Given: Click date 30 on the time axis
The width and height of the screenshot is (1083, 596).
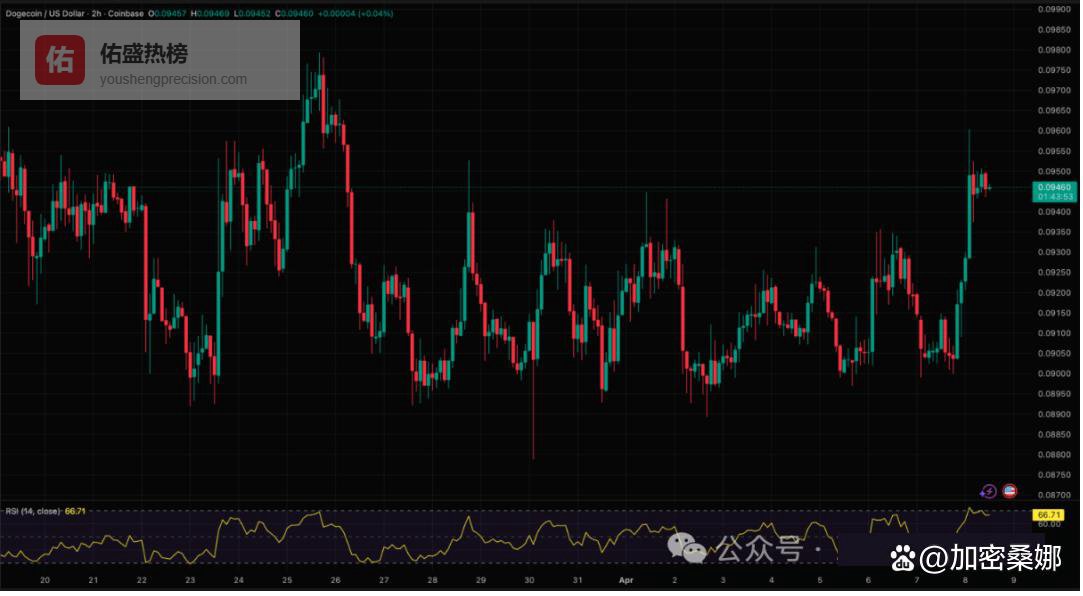Looking at the screenshot, I should (x=529, y=579).
